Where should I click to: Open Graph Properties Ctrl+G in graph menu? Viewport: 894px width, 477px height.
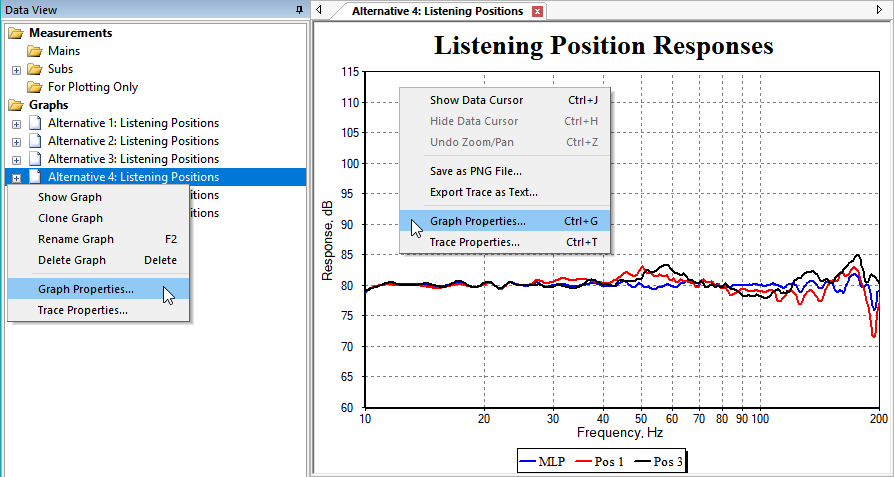click(x=505, y=221)
